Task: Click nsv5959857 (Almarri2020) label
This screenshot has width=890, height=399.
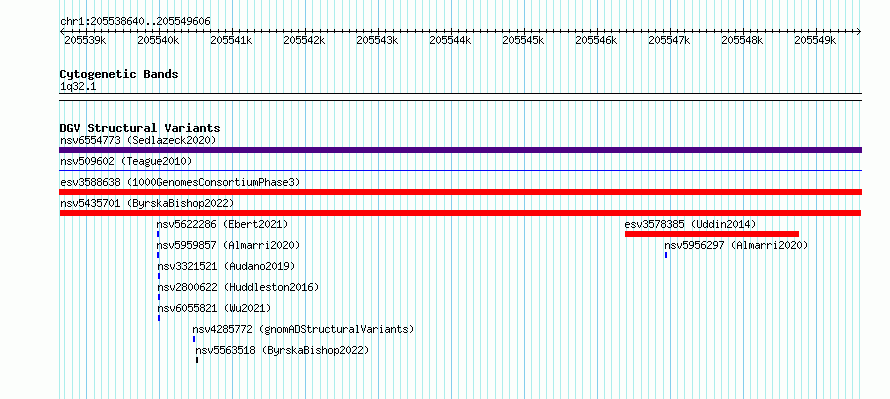Action: point(228,245)
